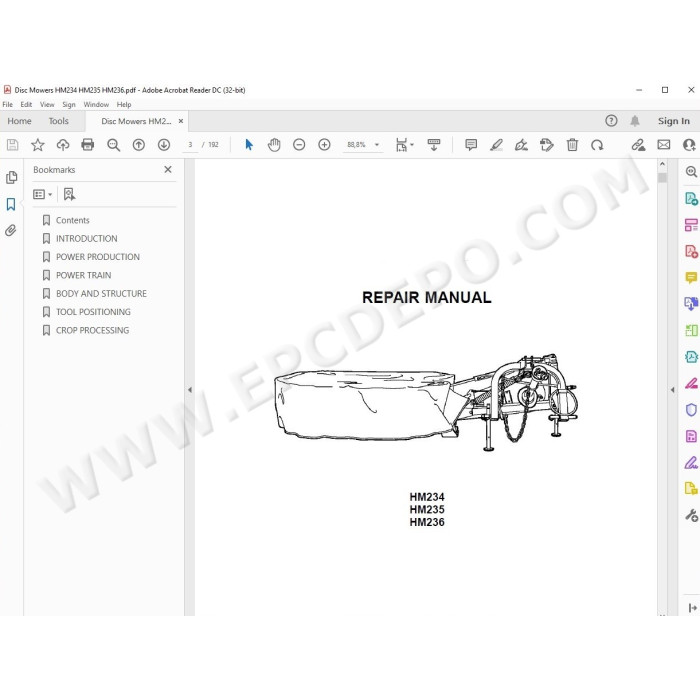This screenshot has width=700, height=700.
Task: Upload file to cloud icon
Action: [63, 145]
